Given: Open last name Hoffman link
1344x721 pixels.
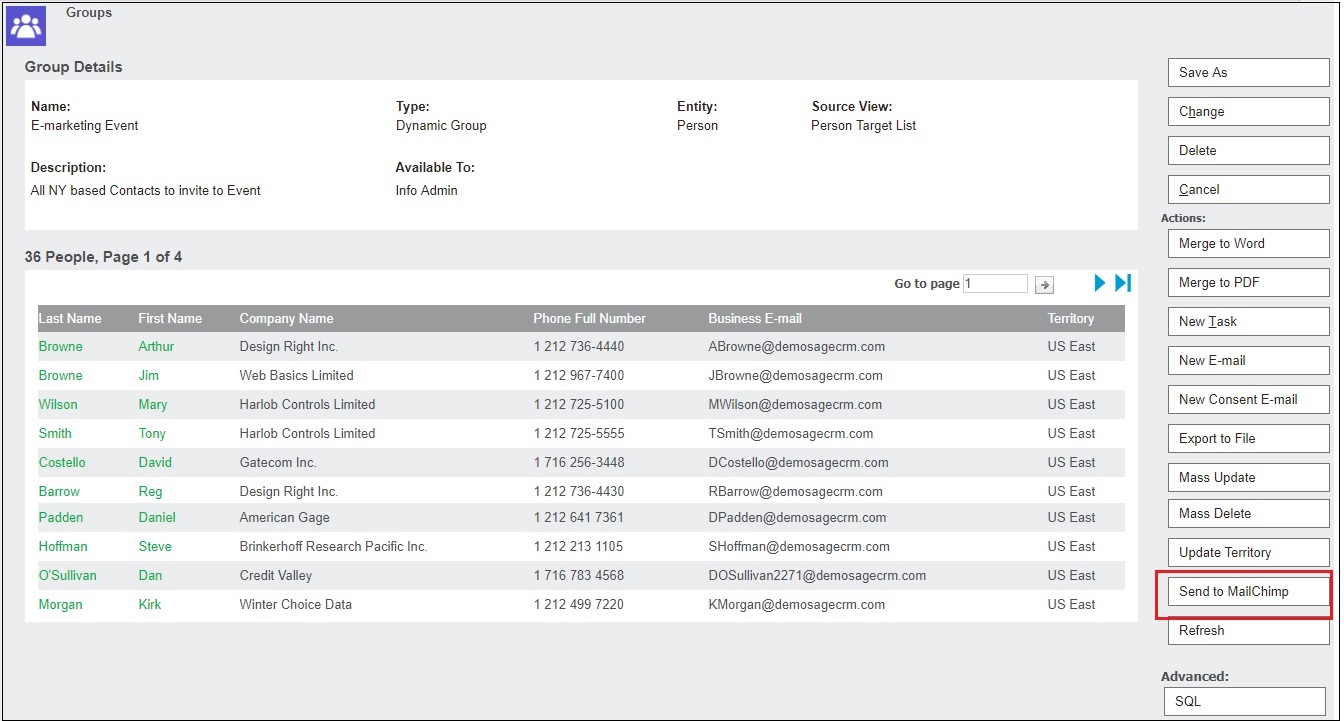Looking at the screenshot, I should pos(63,546).
